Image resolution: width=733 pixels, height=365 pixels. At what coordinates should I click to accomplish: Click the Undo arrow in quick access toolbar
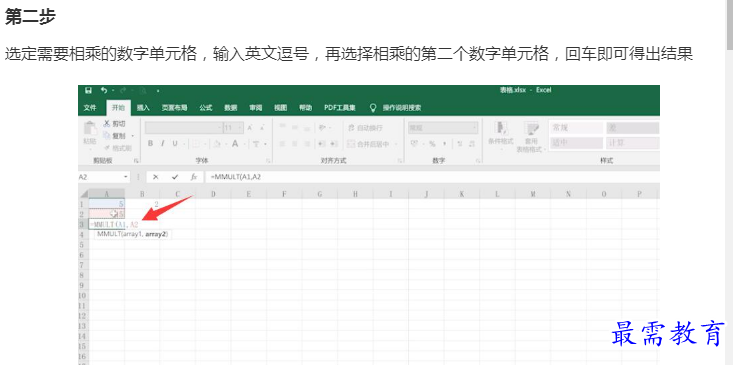[104, 91]
